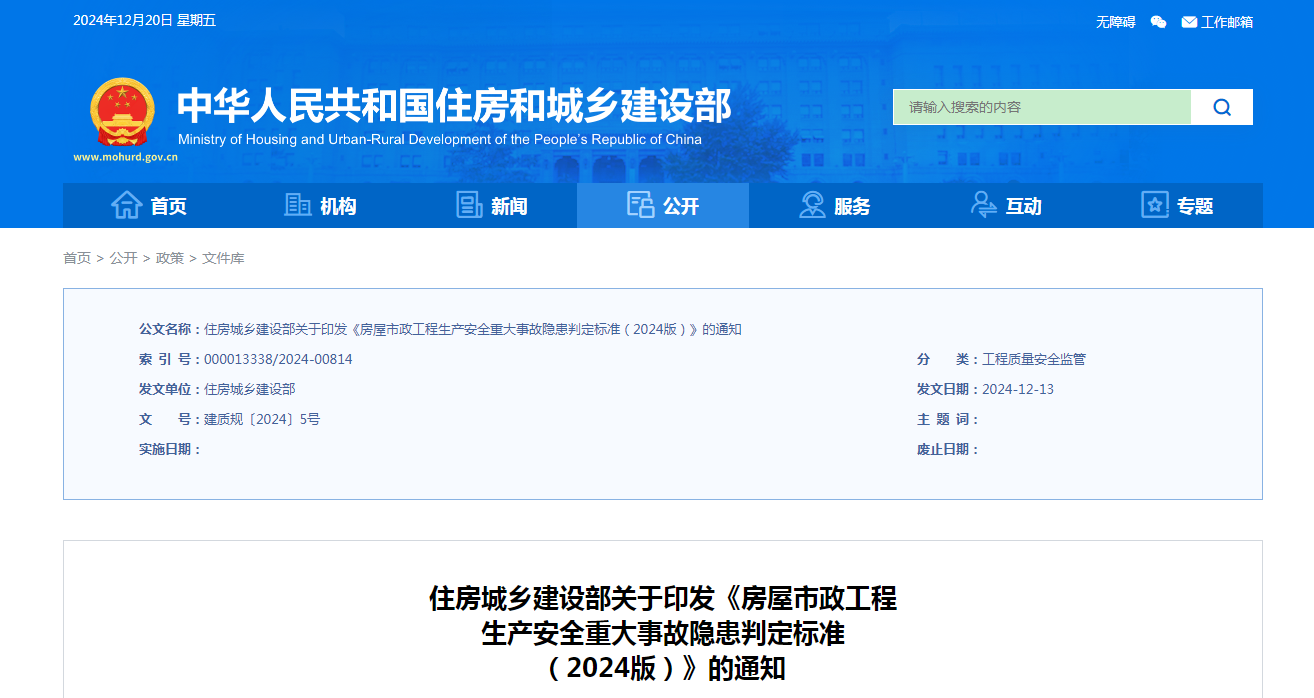This screenshot has height=698, width=1314.
Task: Click the newspaper icon for 新闻
Action: (x=469, y=205)
